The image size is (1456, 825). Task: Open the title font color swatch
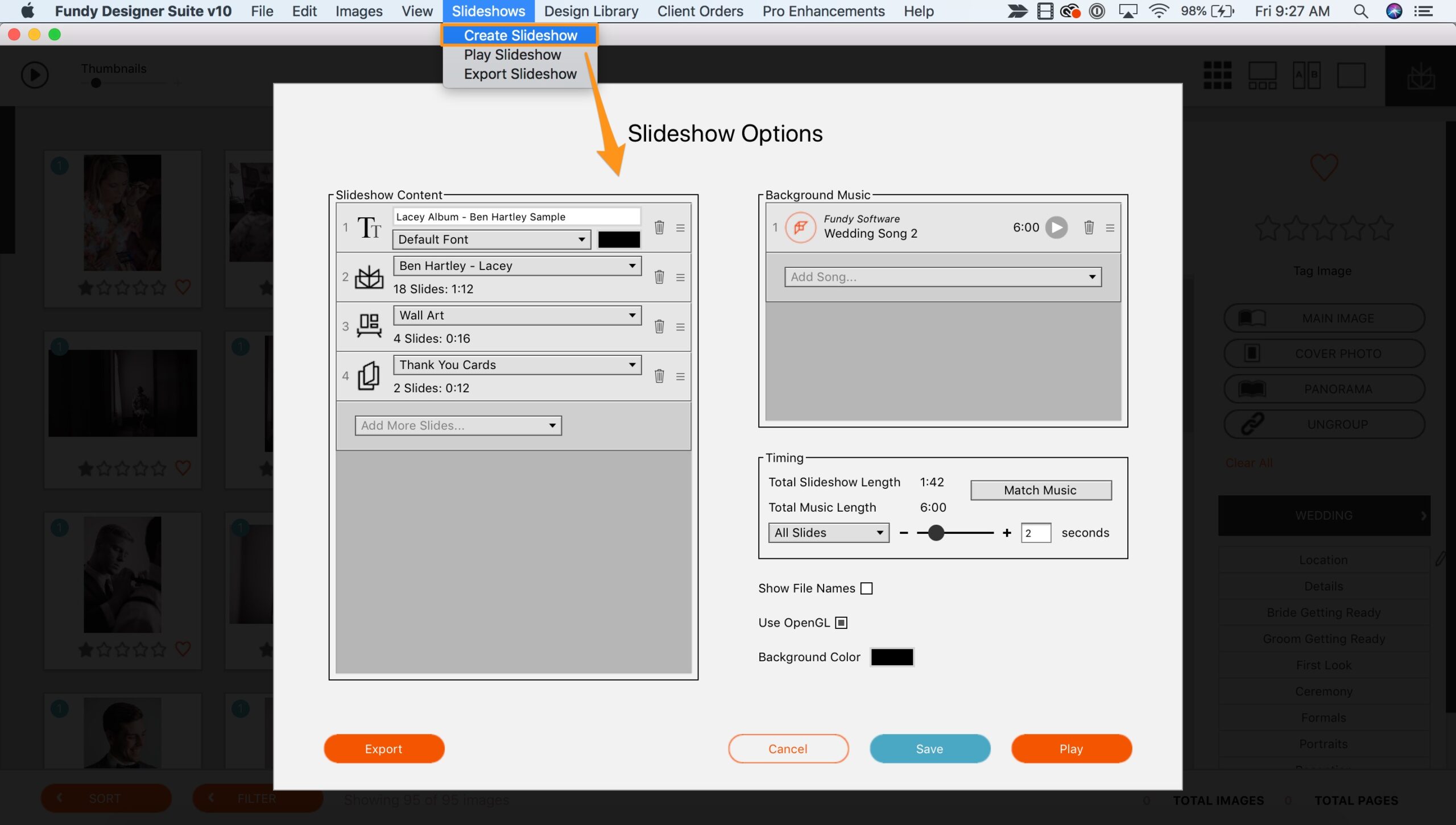pos(619,239)
